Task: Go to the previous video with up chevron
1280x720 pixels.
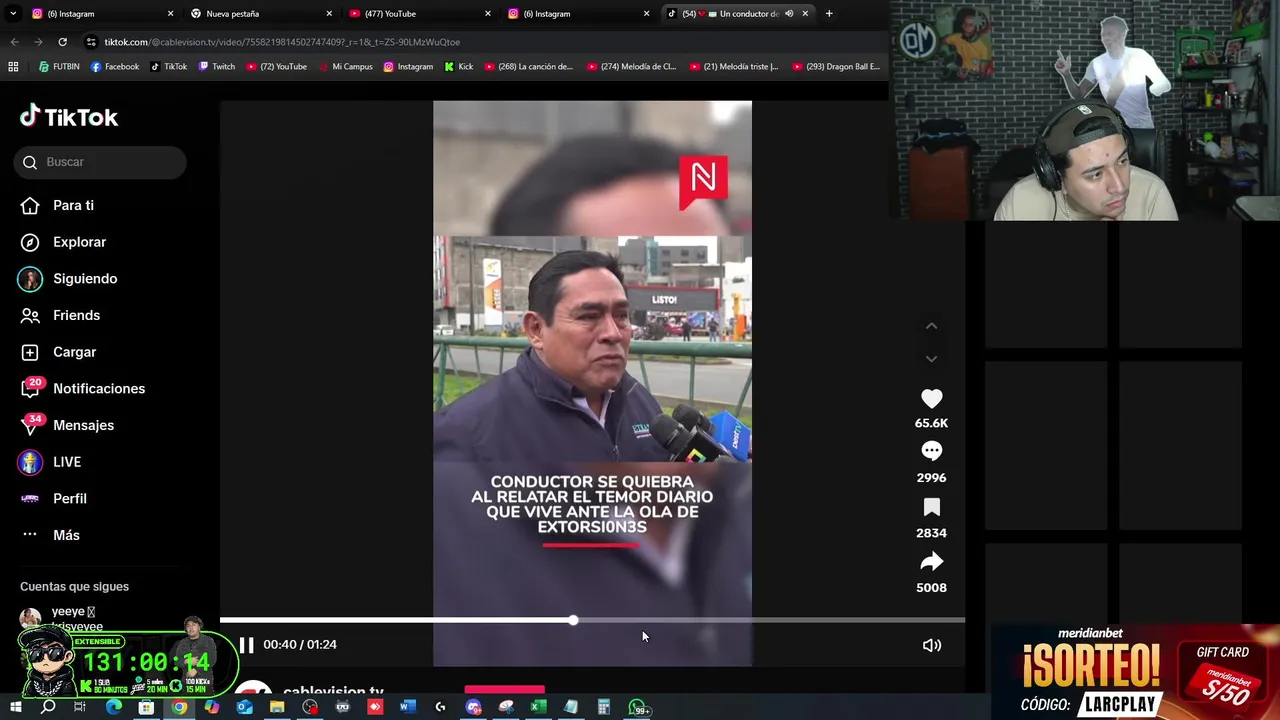Action: (931, 326)
